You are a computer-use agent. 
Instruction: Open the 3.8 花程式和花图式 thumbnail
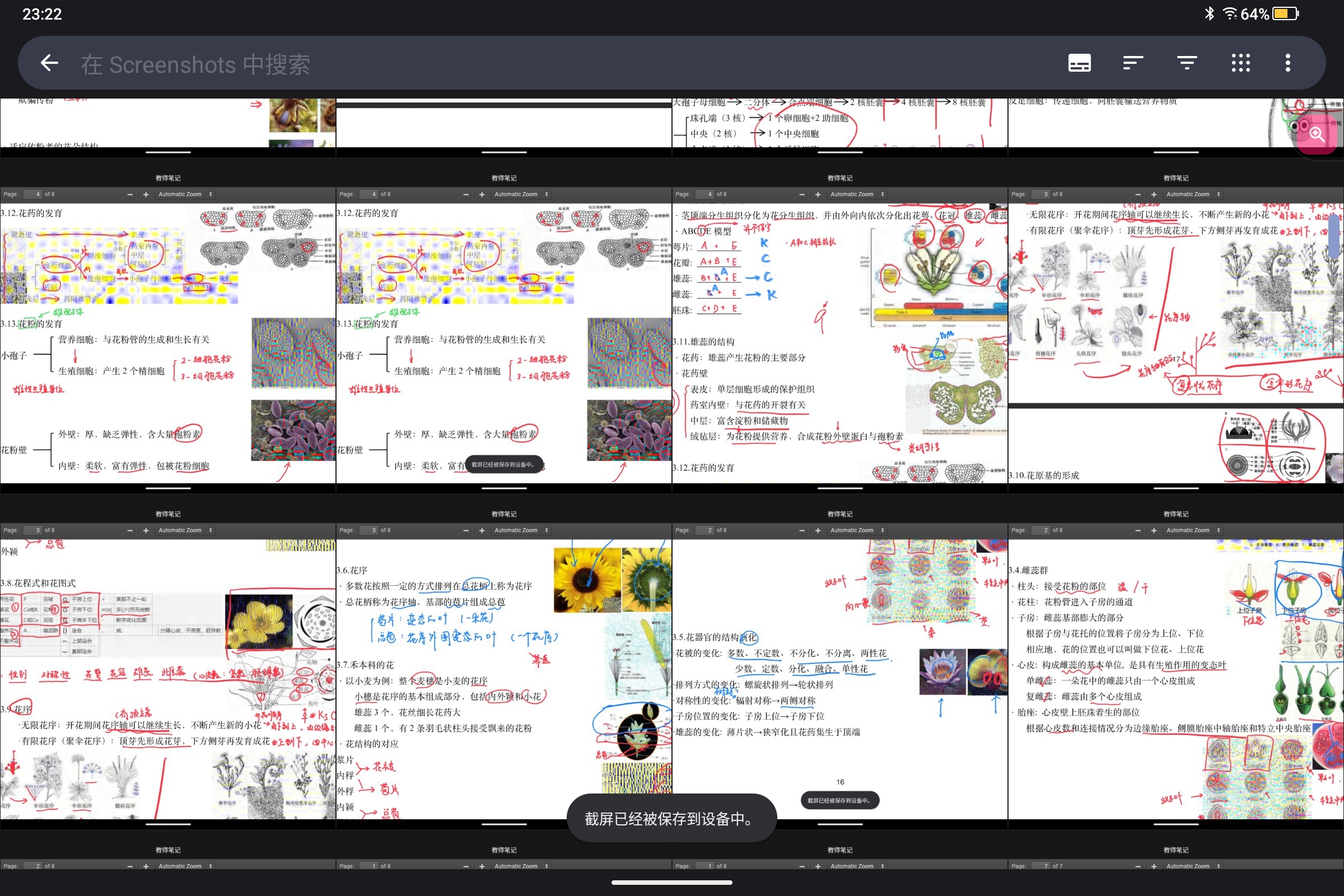coord(168,662)
